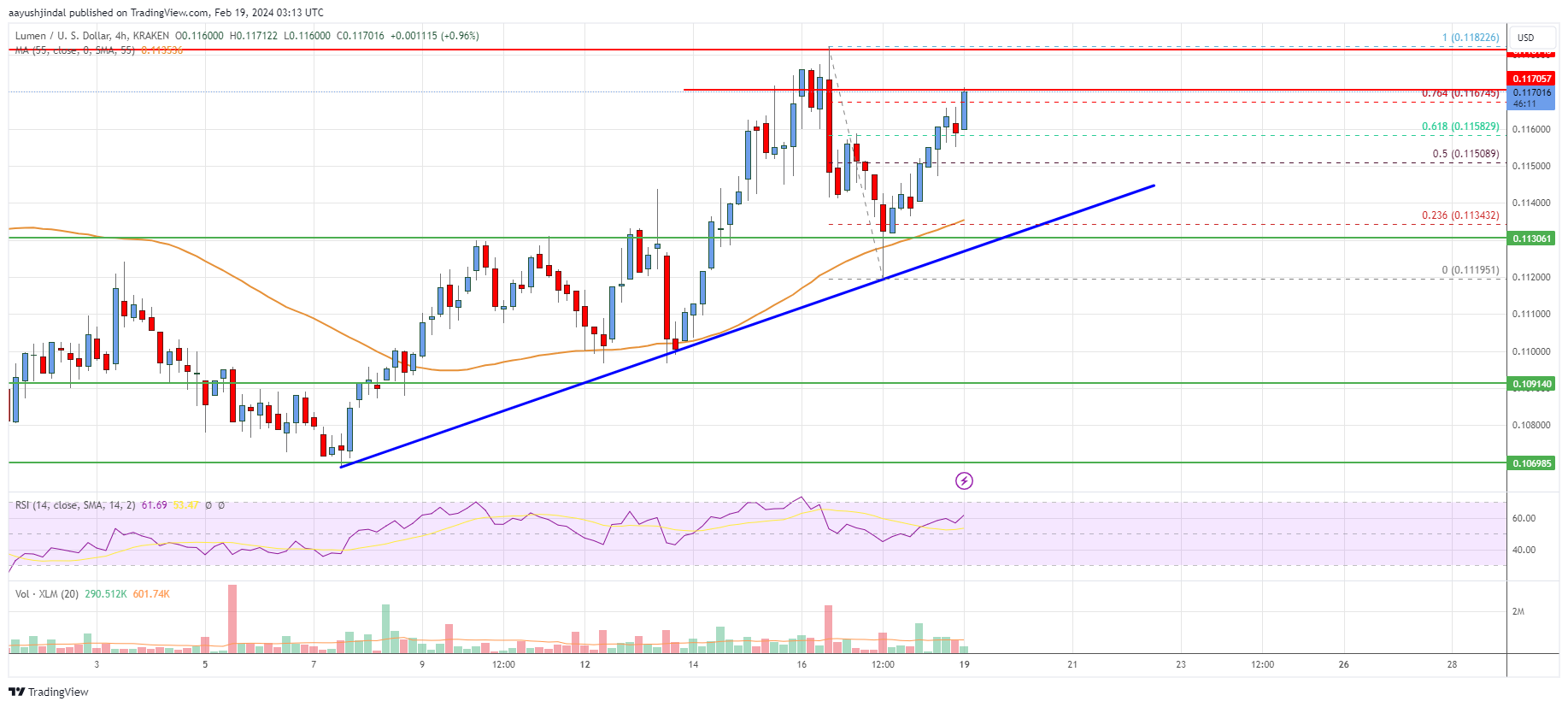Click the 0.5 (0.115089) Fibonacci label
This screenshot has height=707, width=1568.
pyautogui.click(x=1466, y=154)
